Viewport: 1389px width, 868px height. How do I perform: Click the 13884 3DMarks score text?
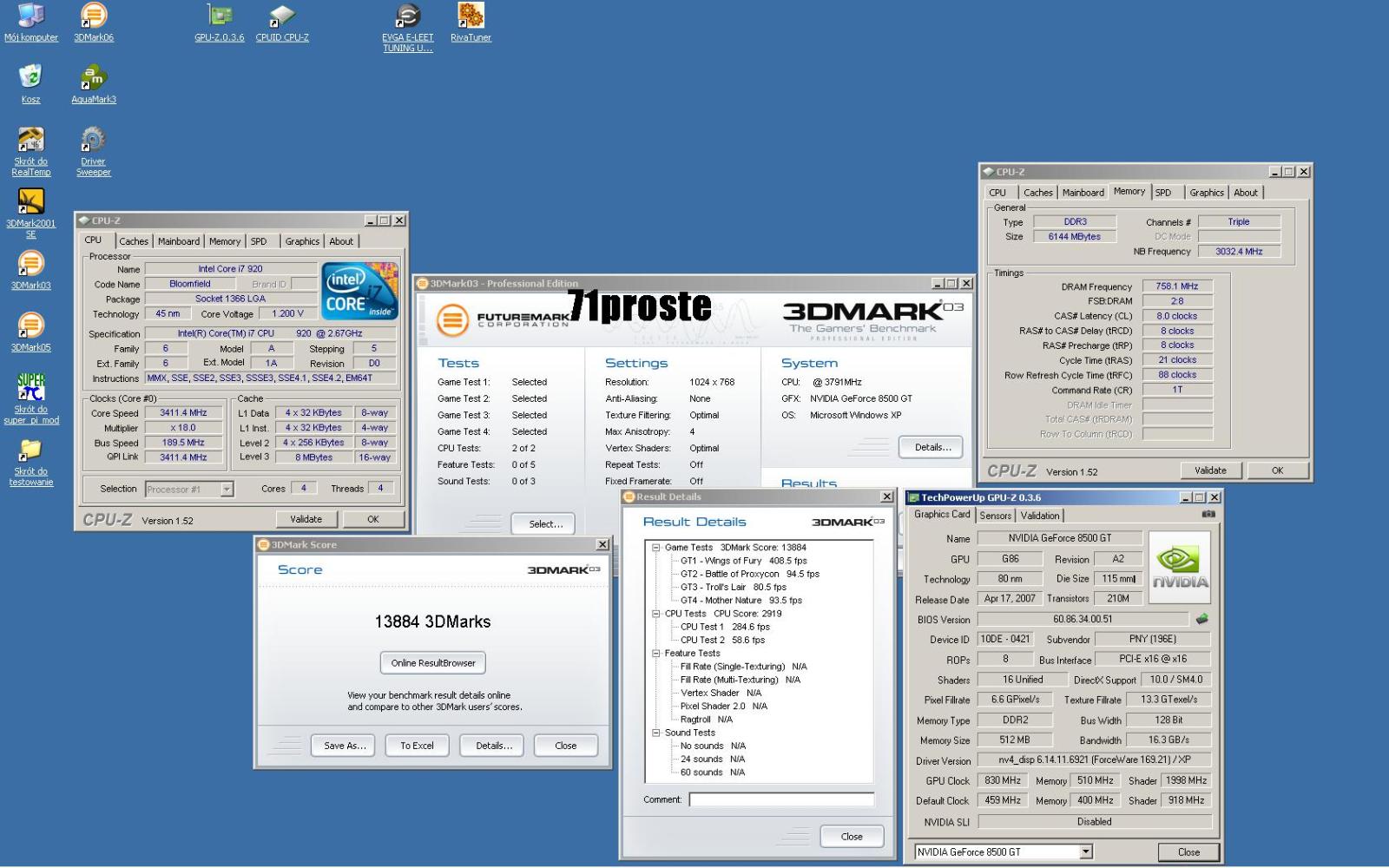(x=432, y=621)
